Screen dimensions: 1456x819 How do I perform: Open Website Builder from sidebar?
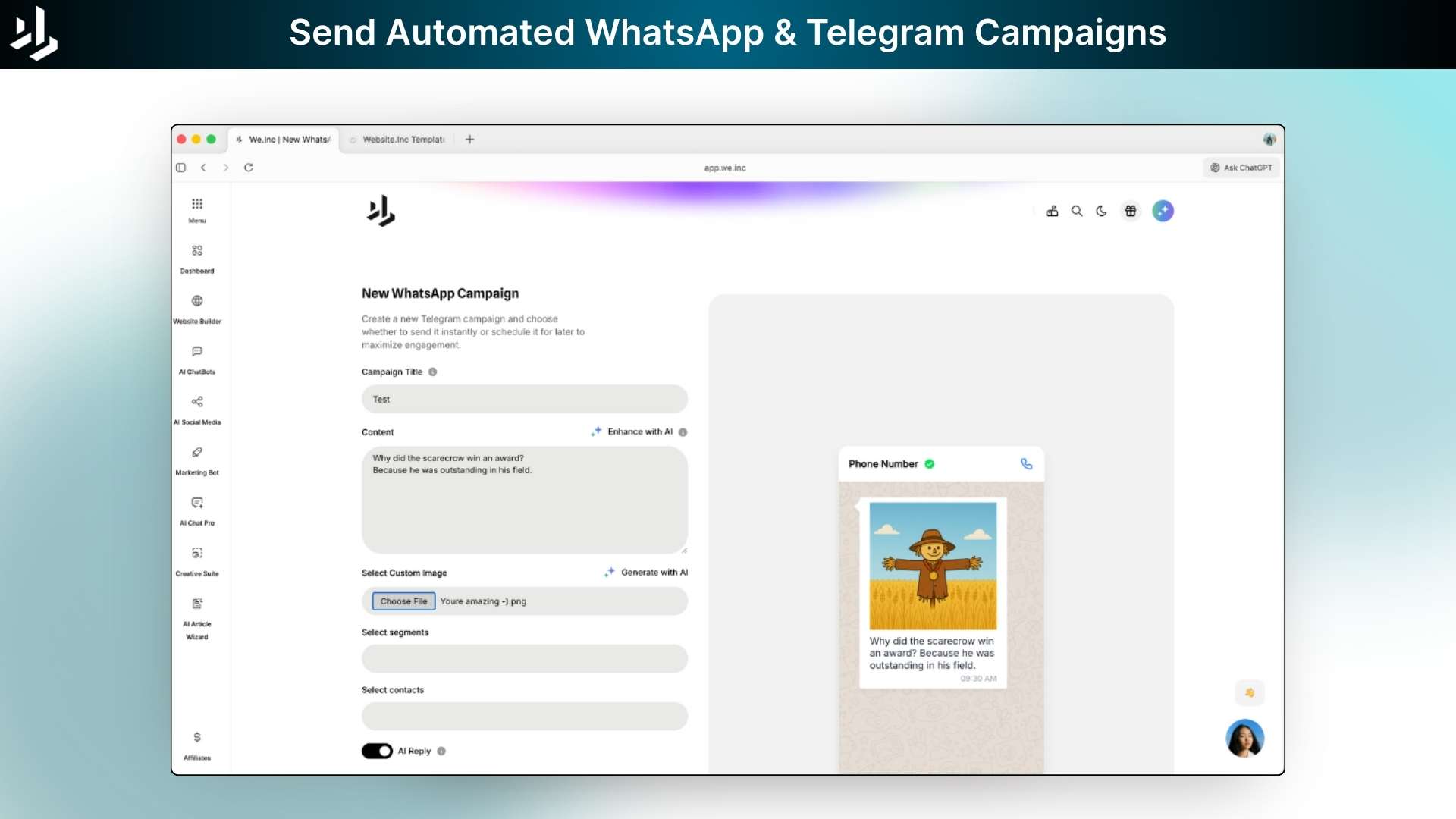tap(197, 302)
